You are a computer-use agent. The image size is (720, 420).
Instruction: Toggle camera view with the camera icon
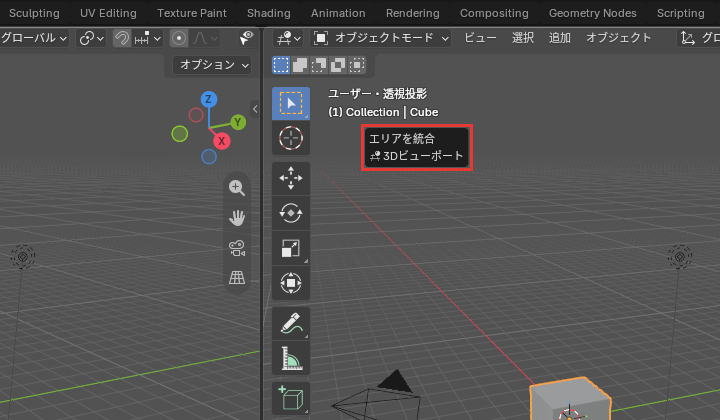pyautogui.click(x=237, y=248)
